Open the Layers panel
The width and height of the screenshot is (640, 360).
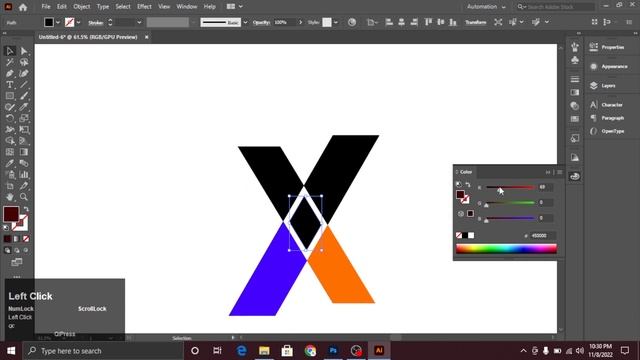pyautogui.click(x=602, y=86)
